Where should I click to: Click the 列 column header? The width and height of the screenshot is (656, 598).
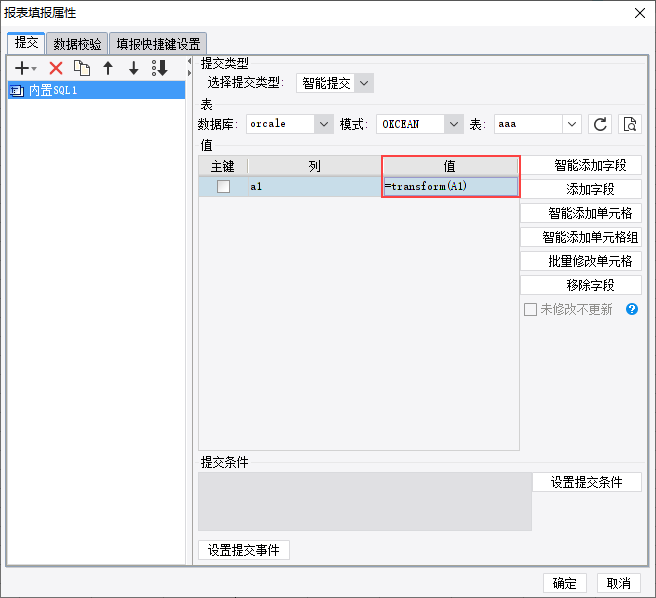coord(315,166)
